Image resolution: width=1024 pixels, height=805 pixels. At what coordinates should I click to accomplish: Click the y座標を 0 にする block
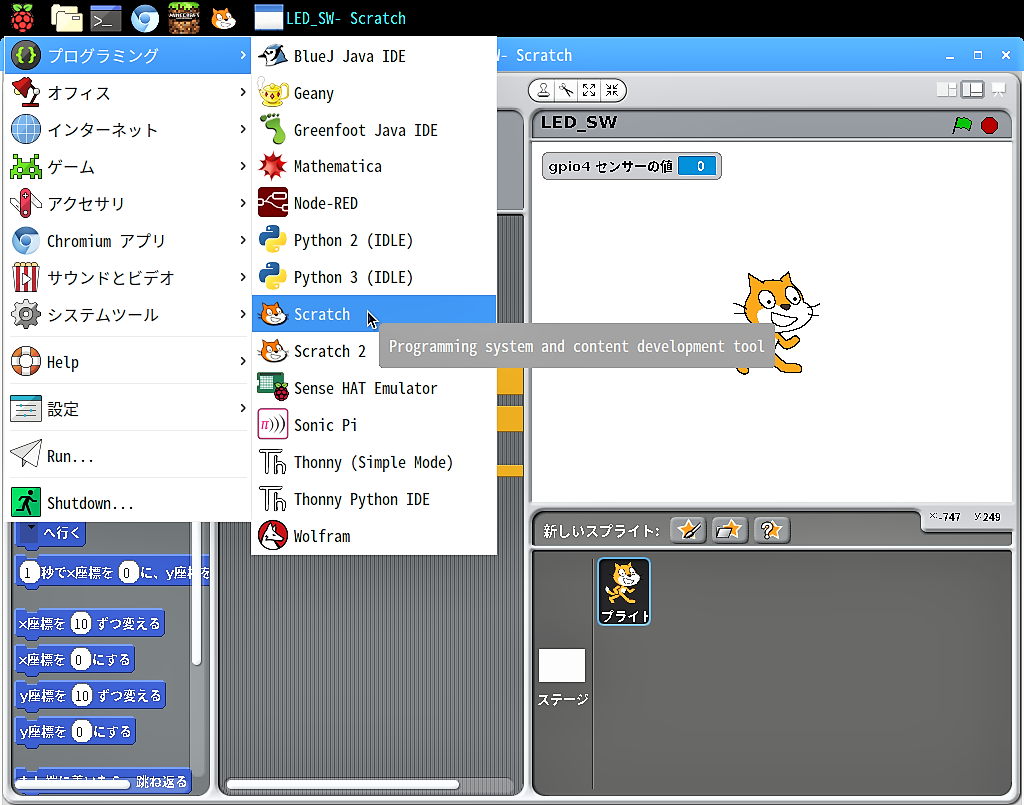point(76,732)
